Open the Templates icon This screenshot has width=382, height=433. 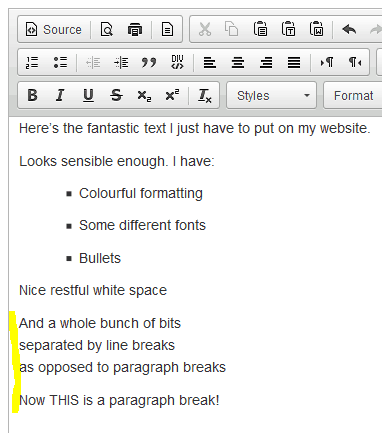click(167, 30)
